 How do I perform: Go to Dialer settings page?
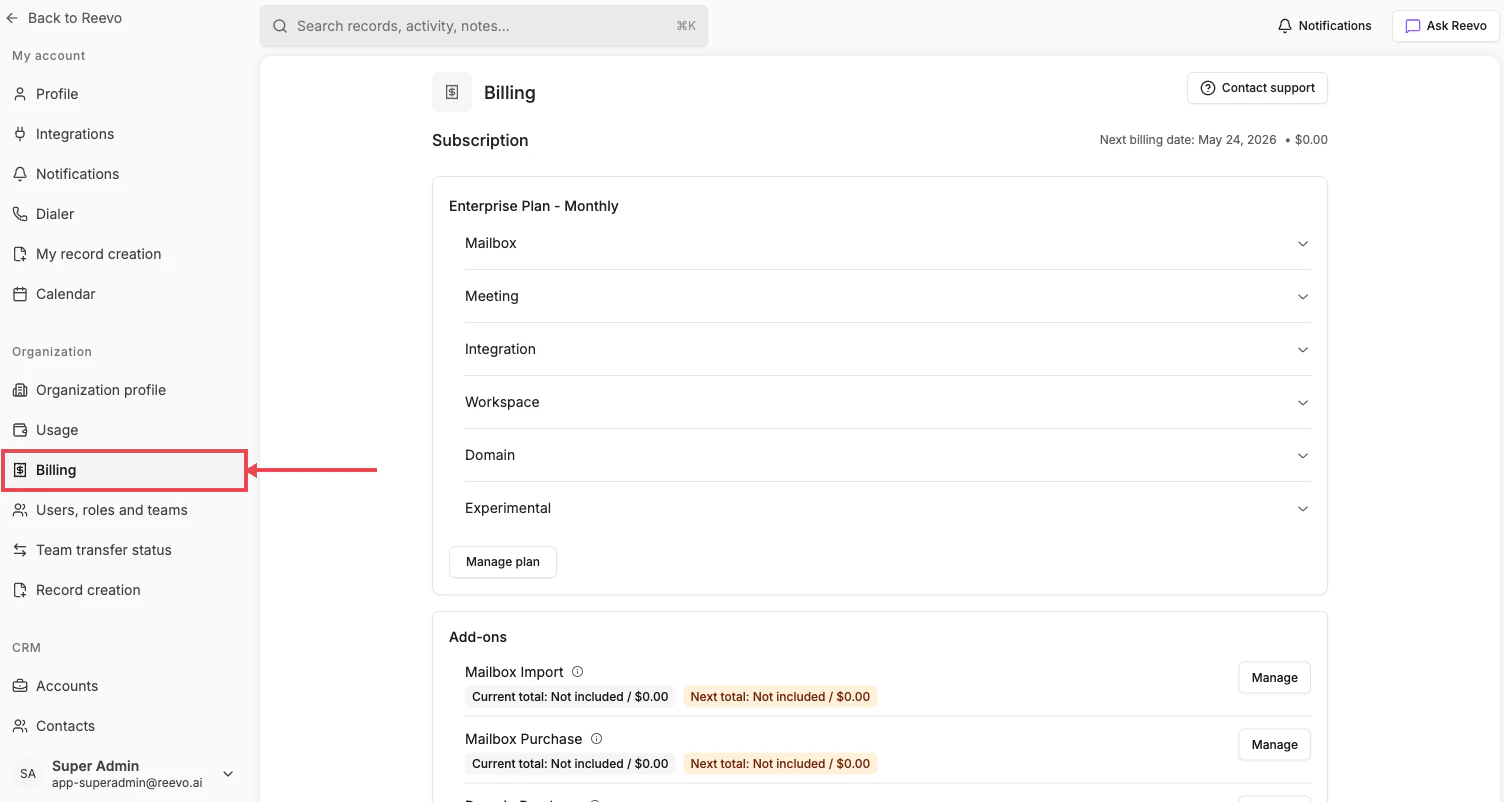tap(125, 214)
